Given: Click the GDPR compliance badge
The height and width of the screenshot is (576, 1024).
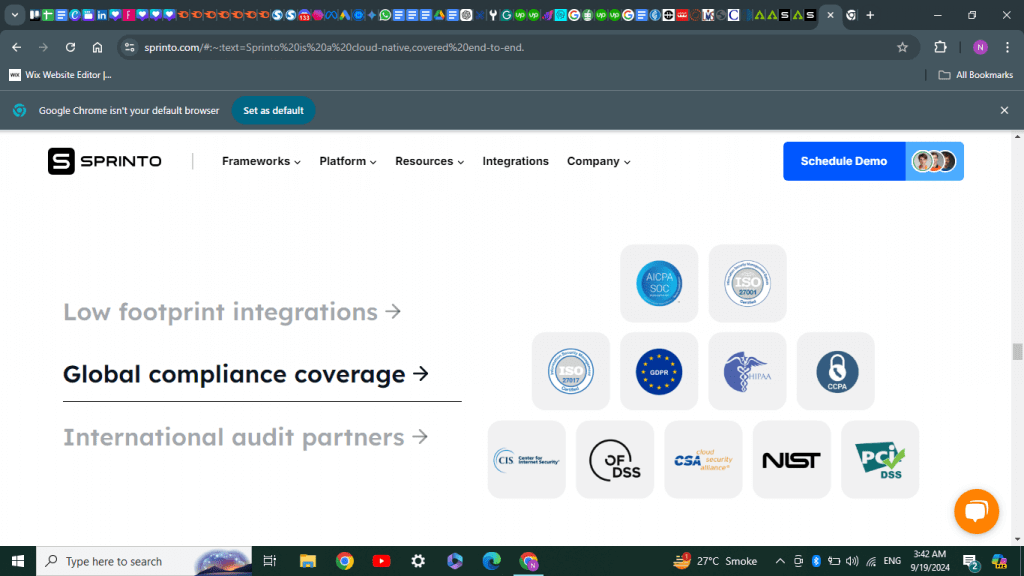Looking at the screenshot, I should click(658, 371).
